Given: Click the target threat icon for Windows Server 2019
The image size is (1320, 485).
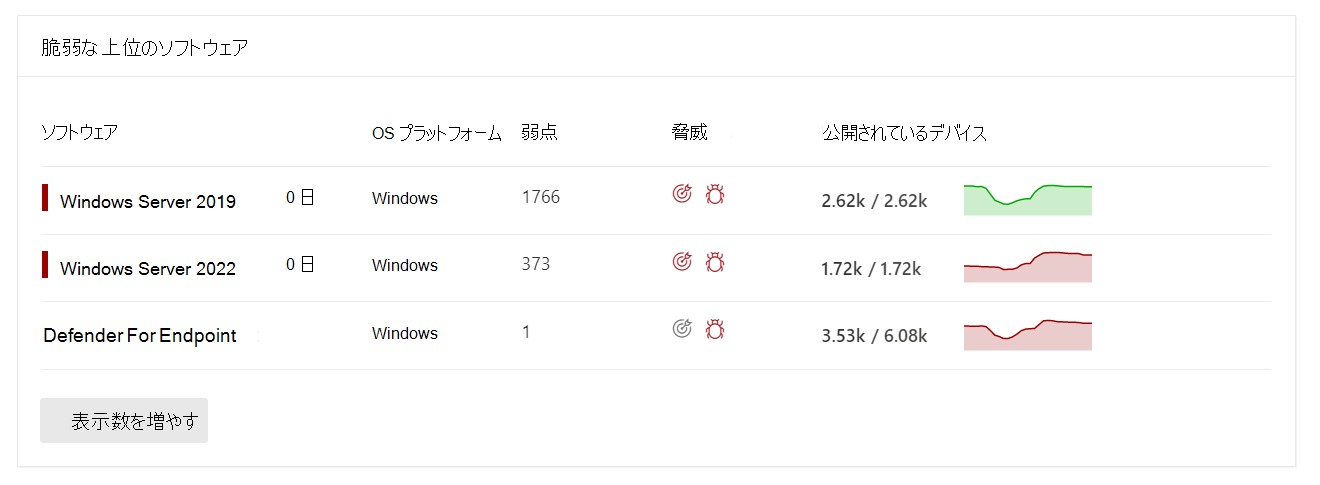Looking at the screenshot, I should [682, 194].
